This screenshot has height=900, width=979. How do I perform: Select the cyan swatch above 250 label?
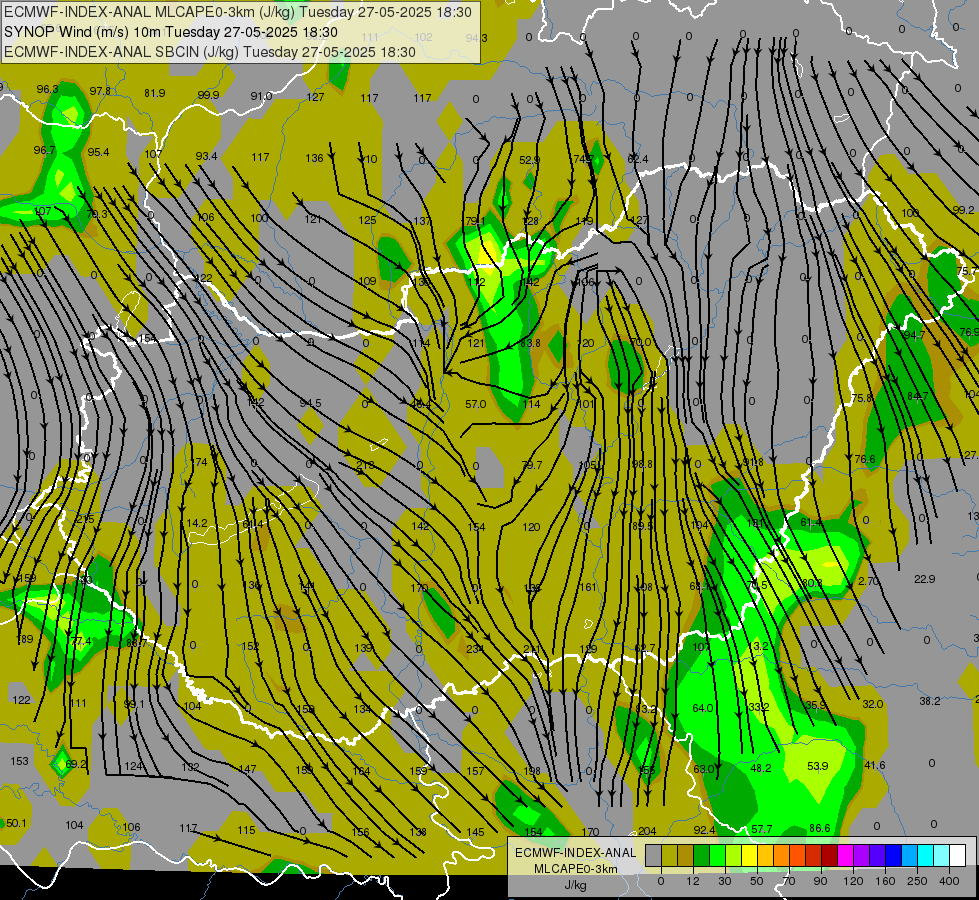click(x=925, y=855)
